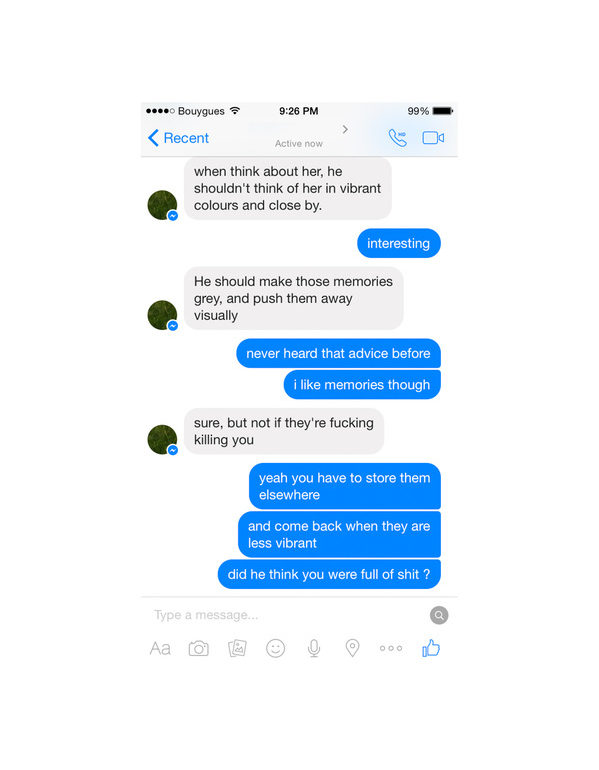This screenshot has width=599, height=770.
Task: Start a voice call with phone icon
Action: (x=397, y=138)
